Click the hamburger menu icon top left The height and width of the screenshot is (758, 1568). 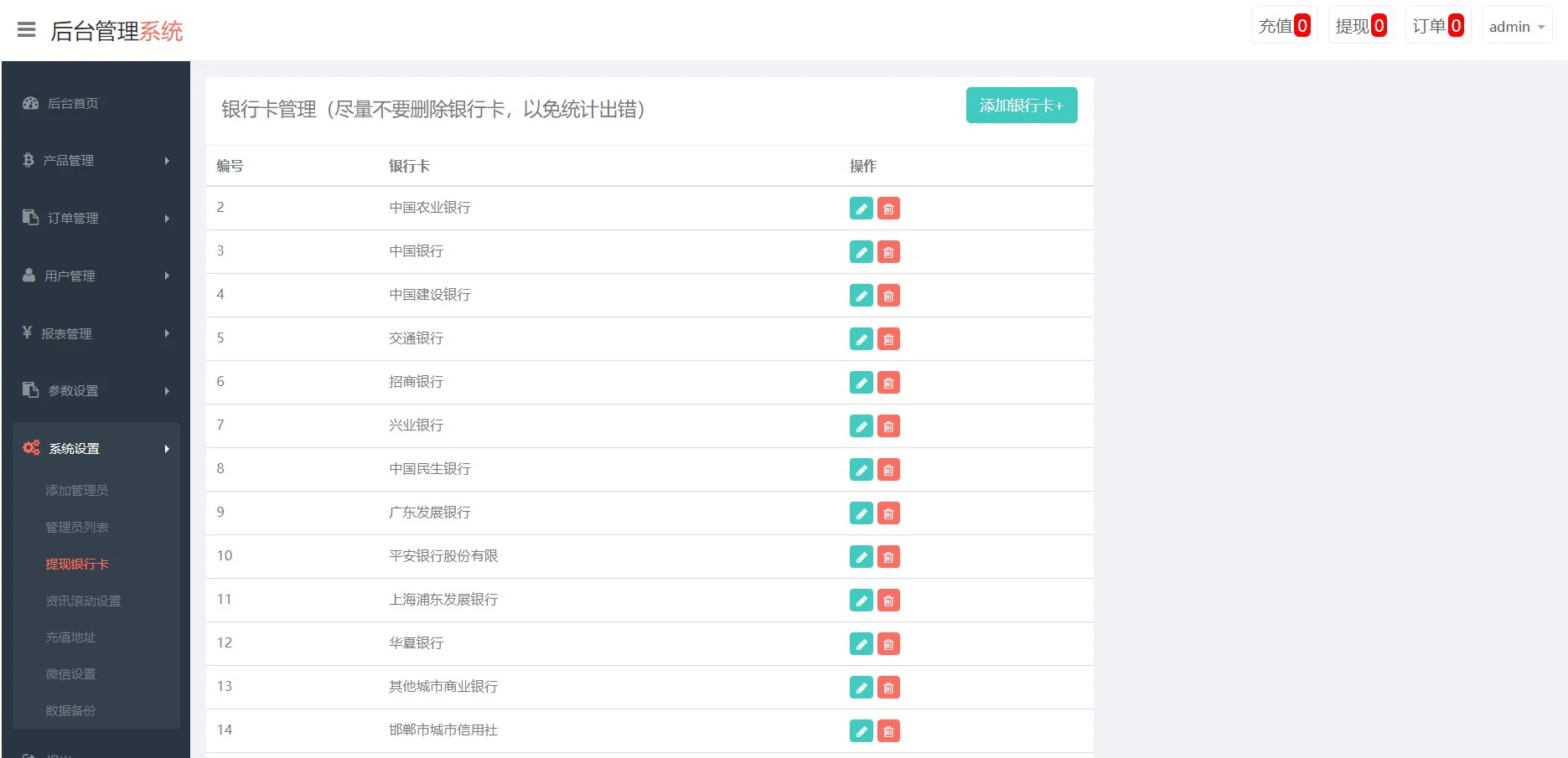pyautogui.click(x=26, y=28)
